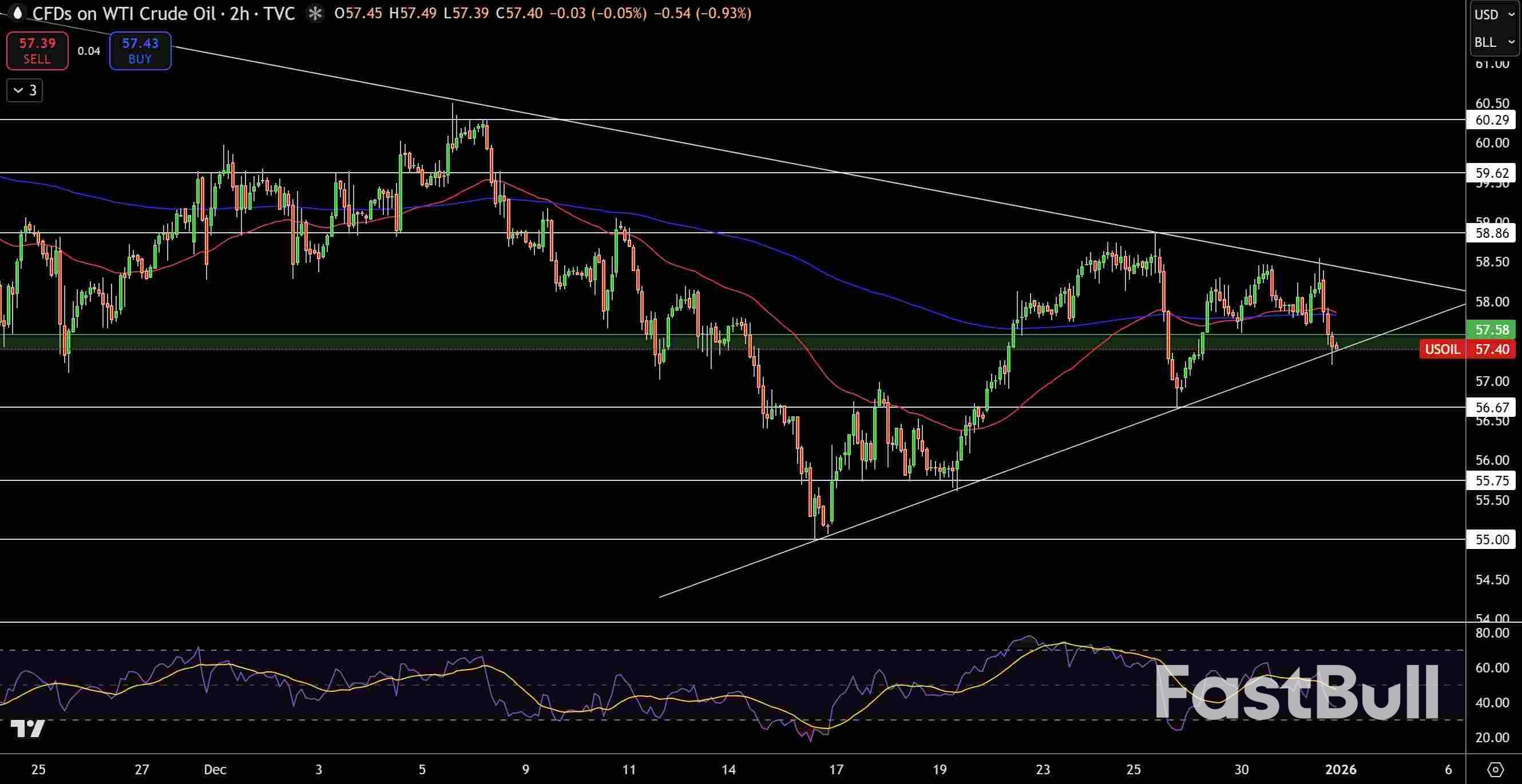Open the BLL unit dropdown

1493,42
